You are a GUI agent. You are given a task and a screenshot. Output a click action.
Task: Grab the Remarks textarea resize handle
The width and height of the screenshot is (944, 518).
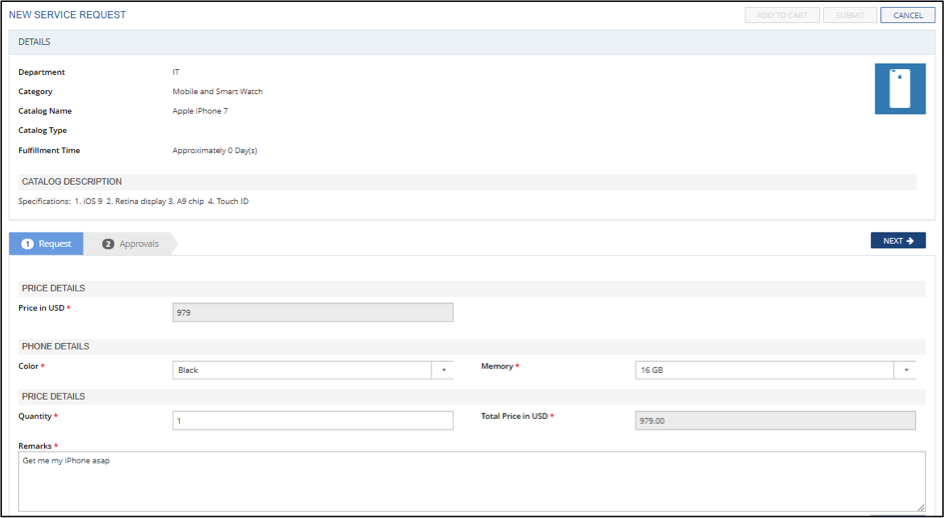pyautogui.click(x=921, y=507)
